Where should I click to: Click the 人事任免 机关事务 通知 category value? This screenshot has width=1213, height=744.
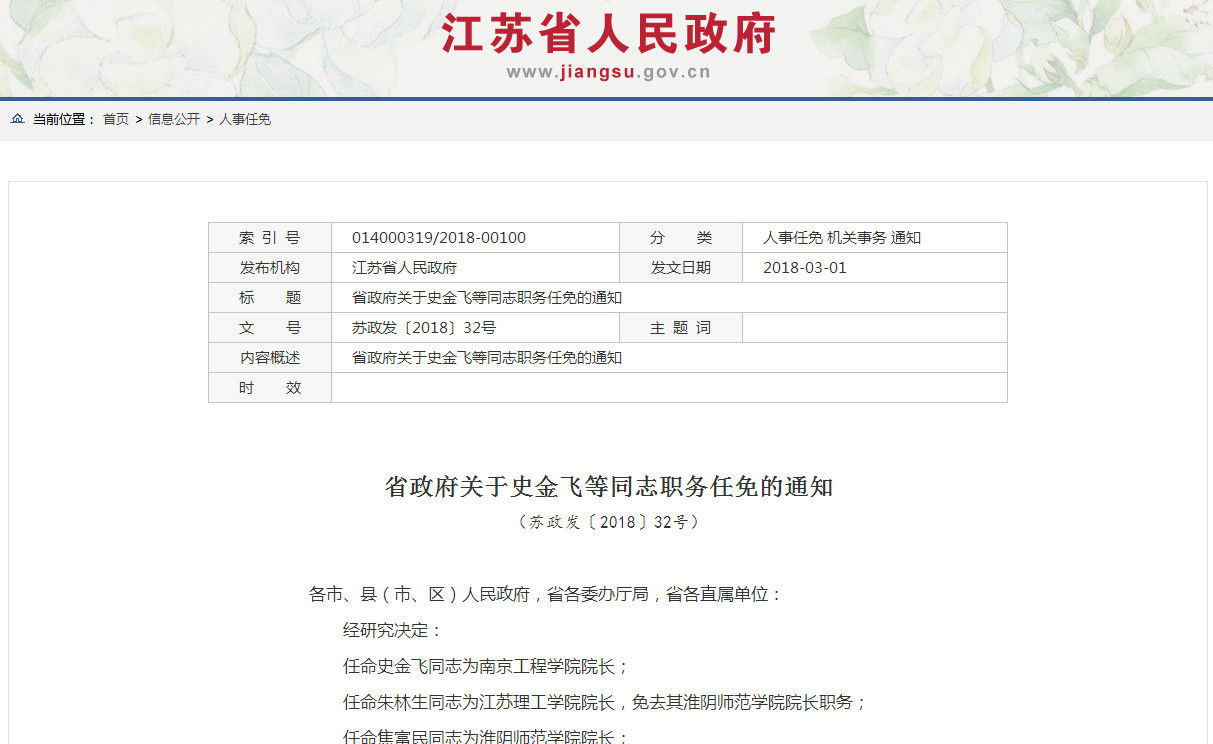point(842,238)
